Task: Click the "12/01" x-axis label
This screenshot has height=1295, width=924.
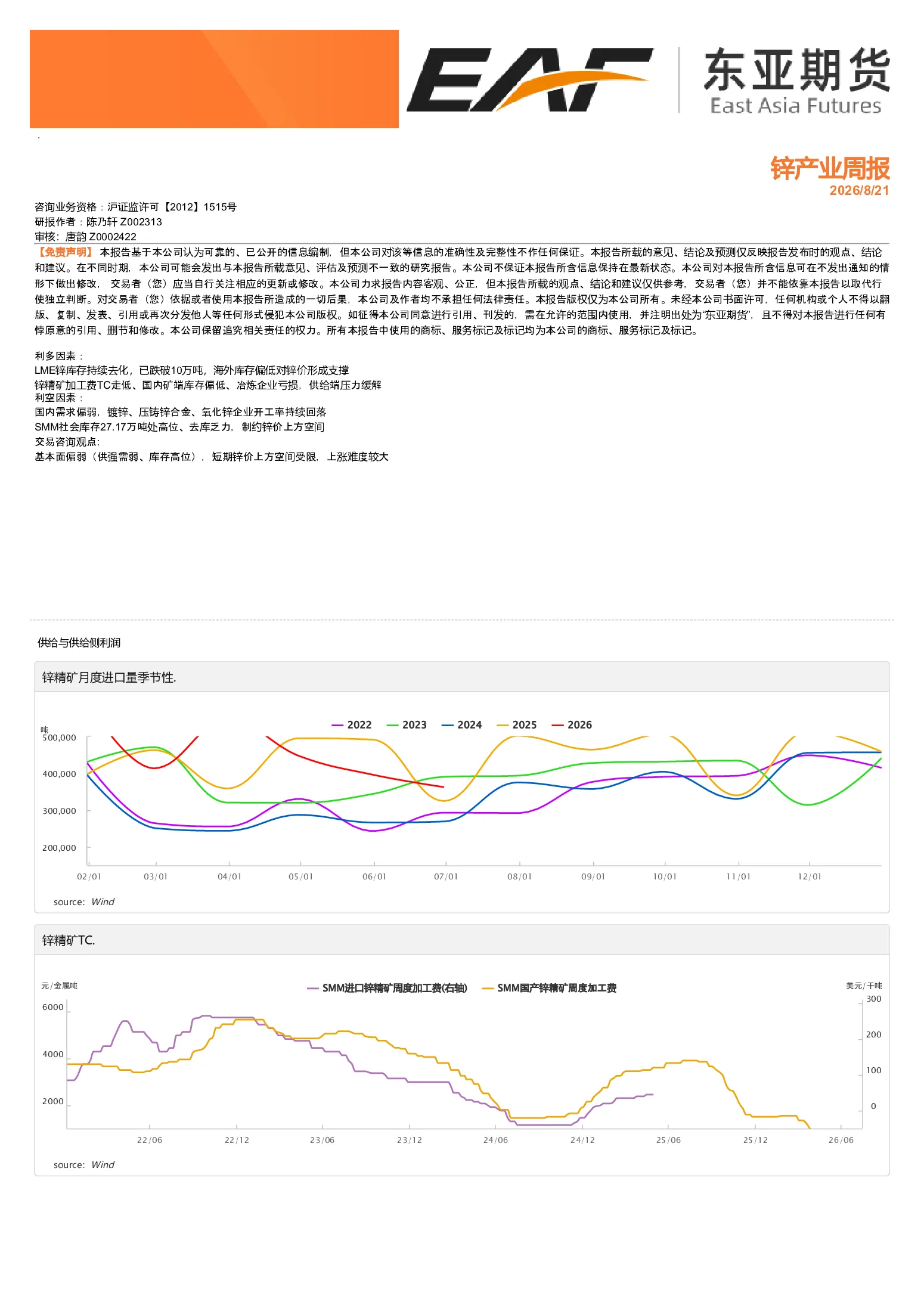Action: 810,876
